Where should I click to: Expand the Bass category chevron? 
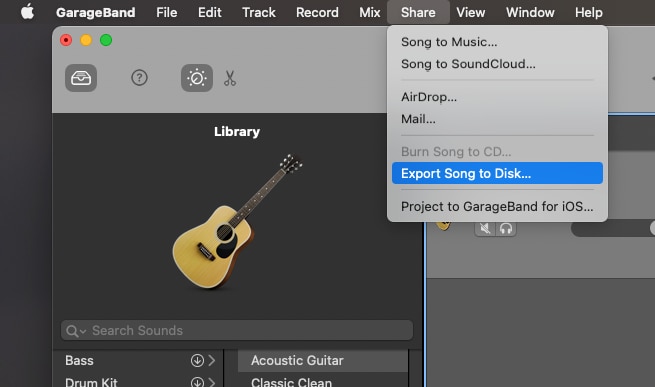click(212, 360)
